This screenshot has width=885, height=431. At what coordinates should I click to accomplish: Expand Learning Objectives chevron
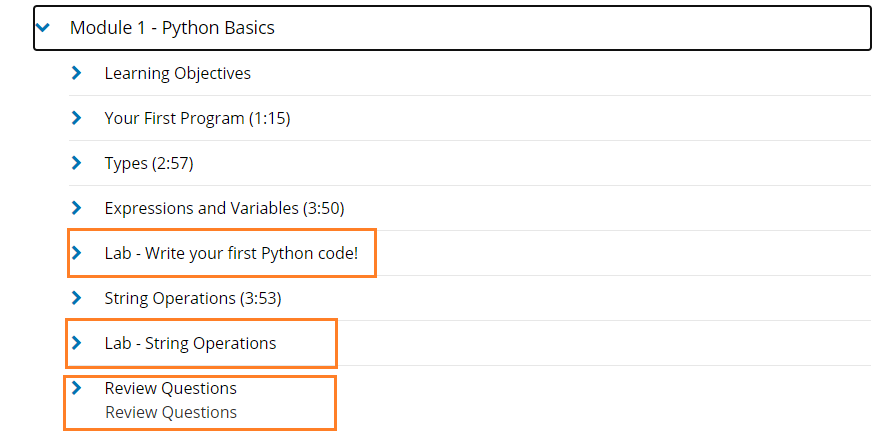click(77, 73)
